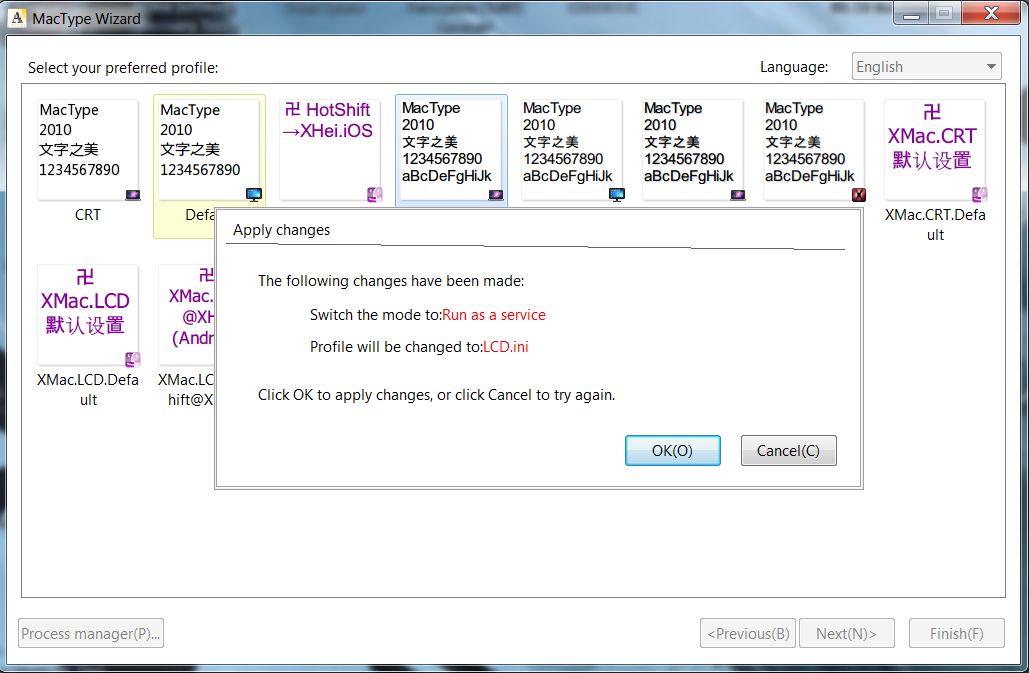Click the <Previous(B) button
1029x673 pixels.
tap(748, 633)
